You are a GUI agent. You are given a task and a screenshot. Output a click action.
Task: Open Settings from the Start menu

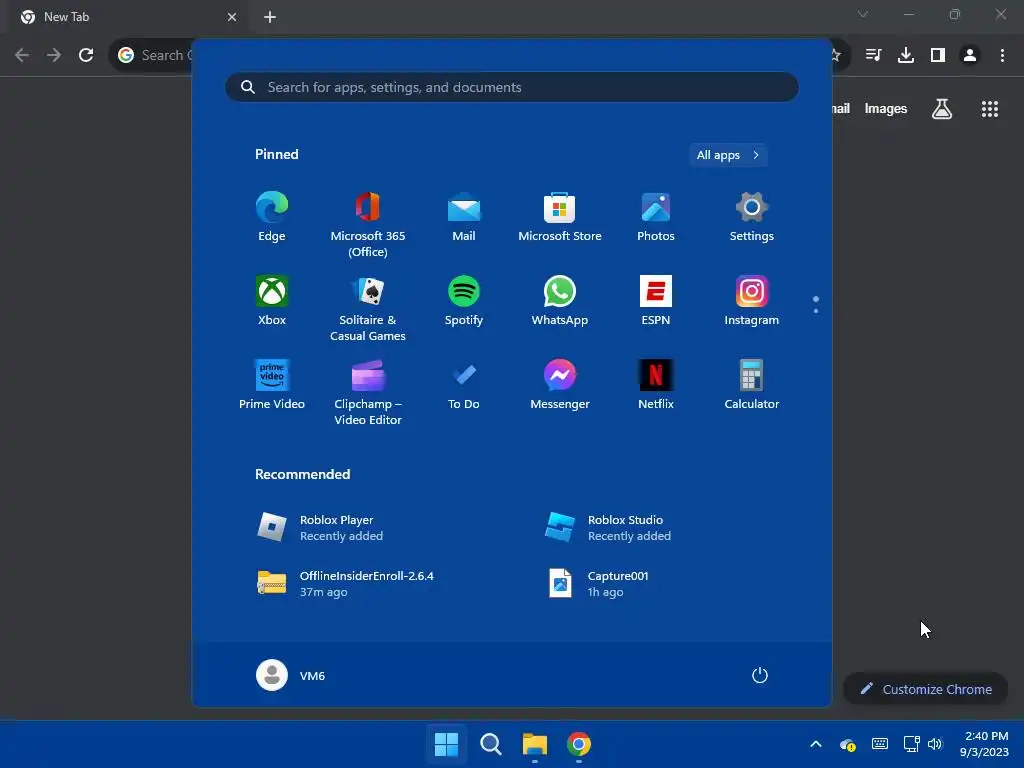click(752, 218)
